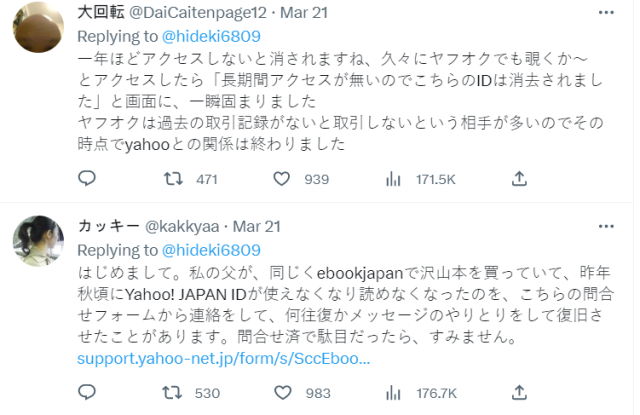Retweet カッキー's tweet with 530 retweets

point(173,393)
